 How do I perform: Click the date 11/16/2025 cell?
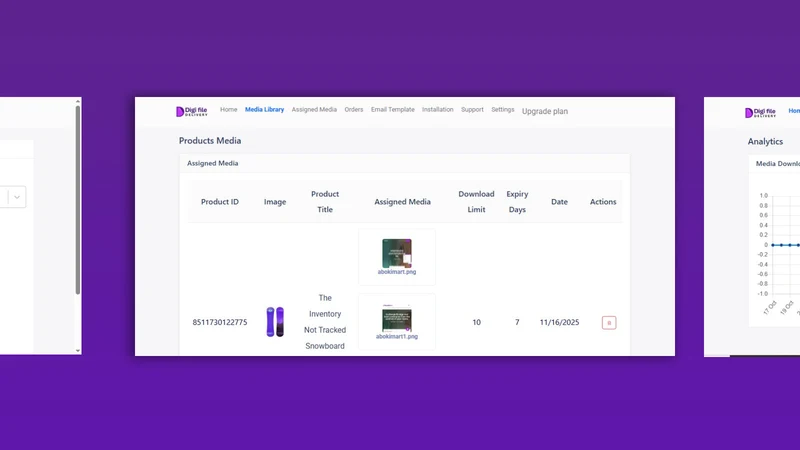[559, 322]
